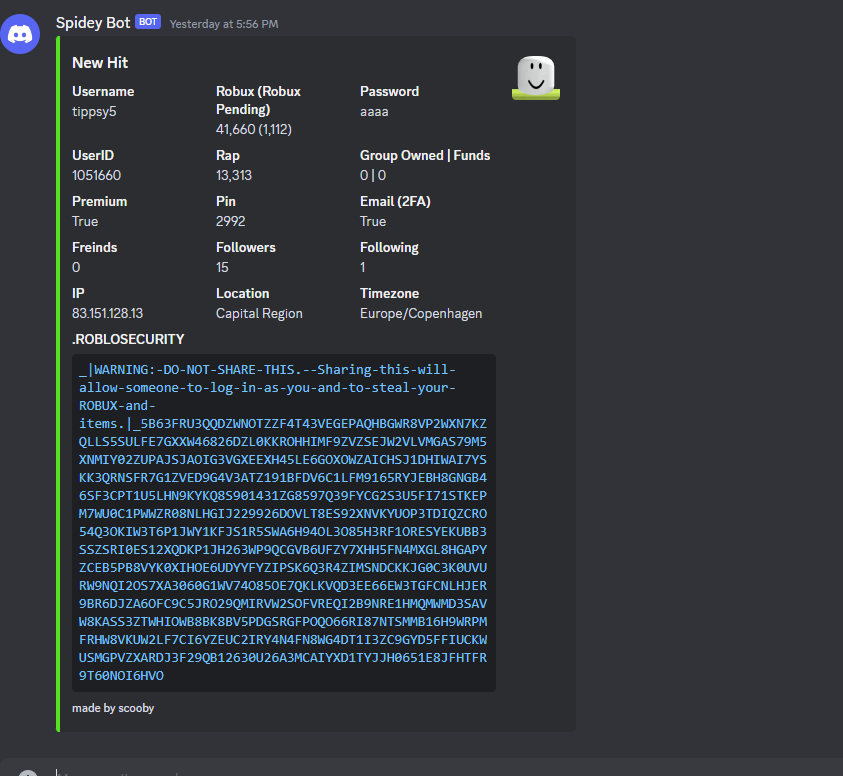Viewport: 843px width, 776px height.
Task: Click the message timestamp Yesterday at 5:56 PM
Action: 224,23
